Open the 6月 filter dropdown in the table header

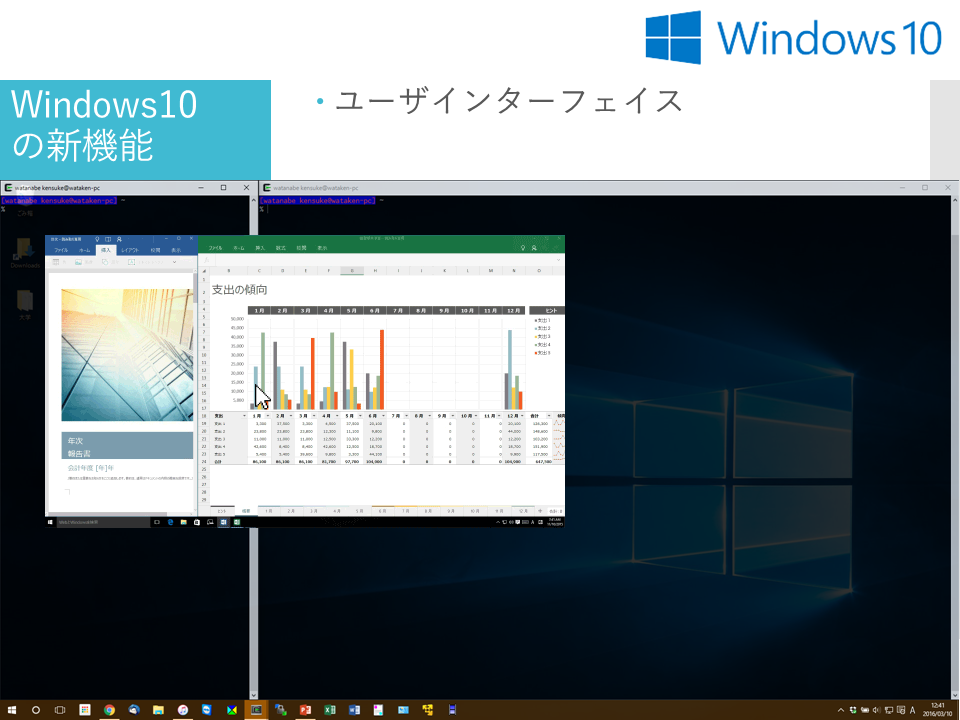(x=383, y=416)
